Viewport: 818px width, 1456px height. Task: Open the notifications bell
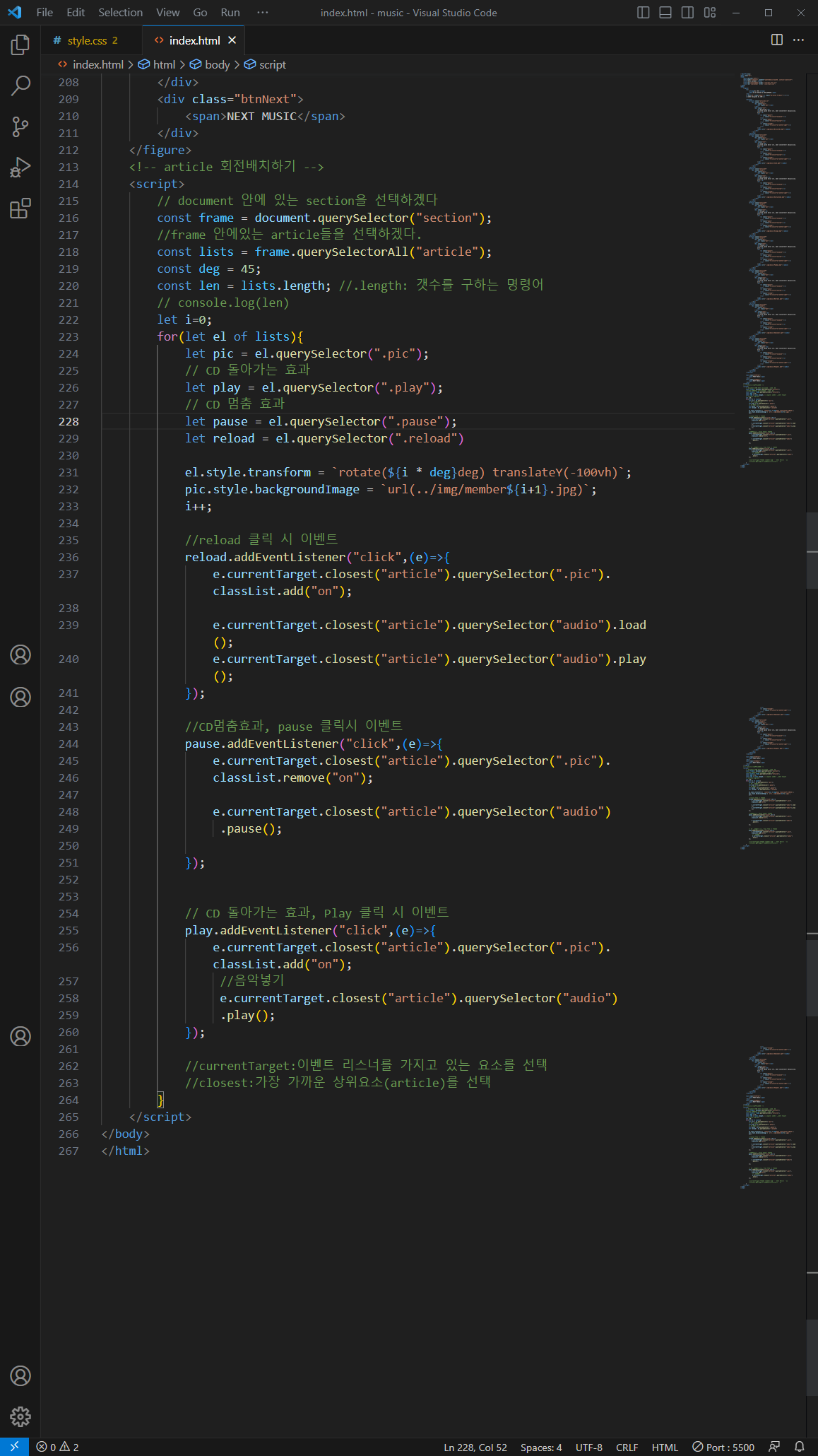(x=799, y=1447)
